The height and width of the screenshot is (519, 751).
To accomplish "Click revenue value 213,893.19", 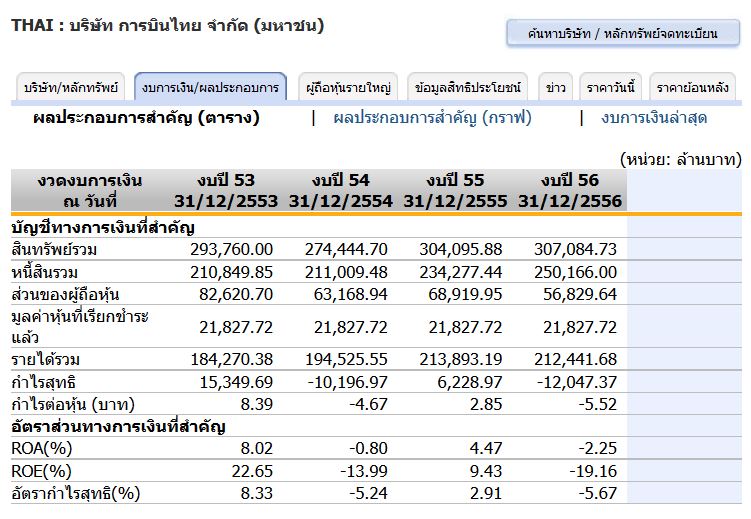I will click(461, 359).
